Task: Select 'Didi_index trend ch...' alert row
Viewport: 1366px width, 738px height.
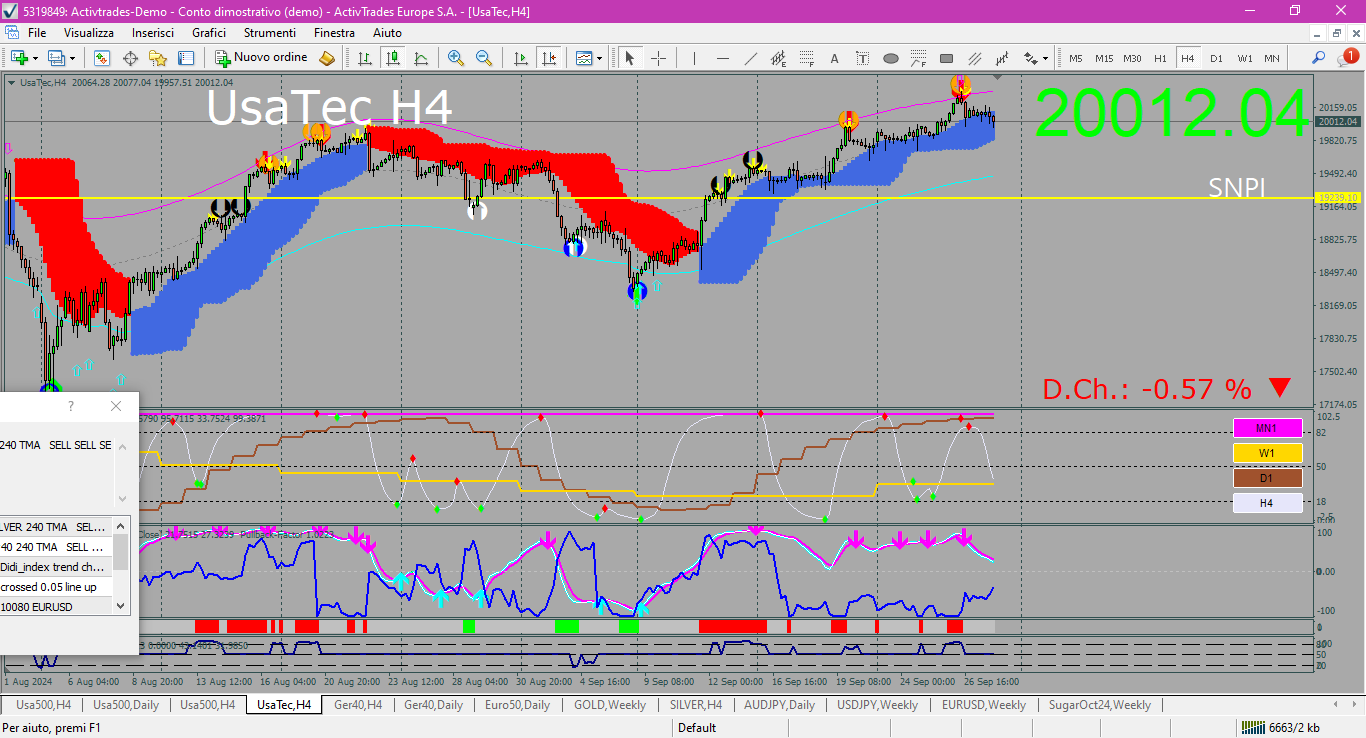Action: click(x=56, y=567)
